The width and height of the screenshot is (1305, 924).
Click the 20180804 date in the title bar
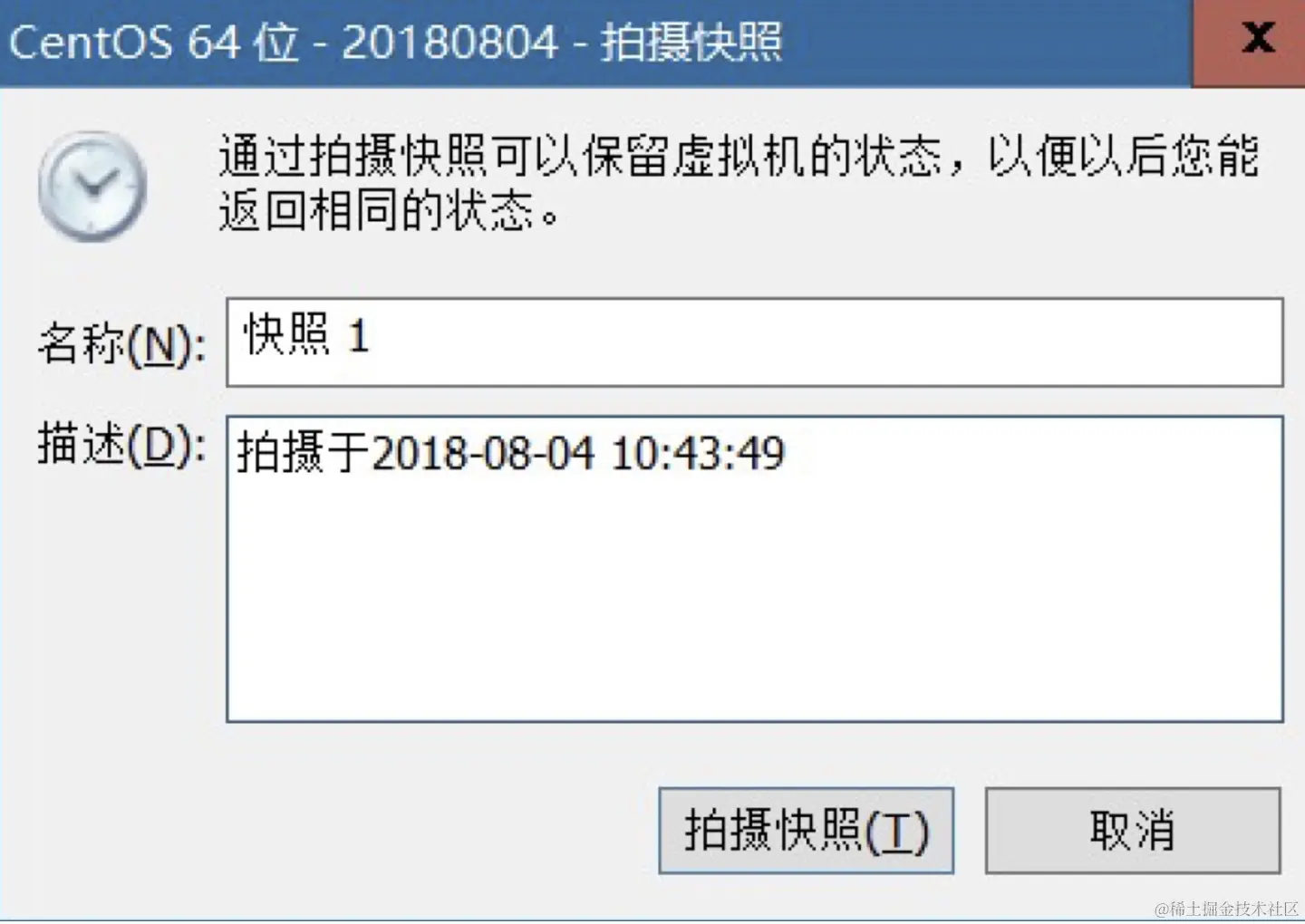tap(449, 42)
